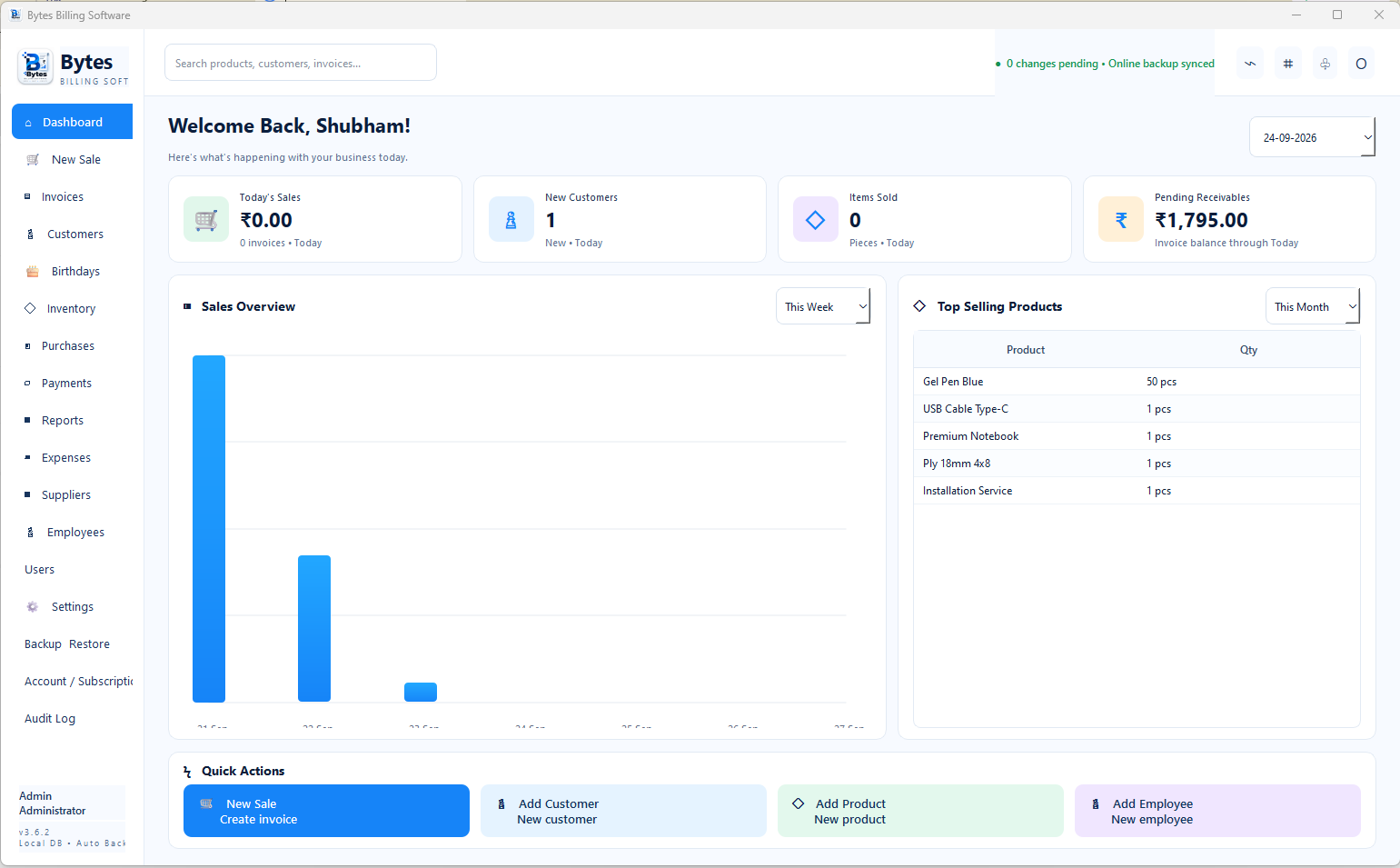
Task: Click the 50 pcs quantity value
Action: point(1161,382)
